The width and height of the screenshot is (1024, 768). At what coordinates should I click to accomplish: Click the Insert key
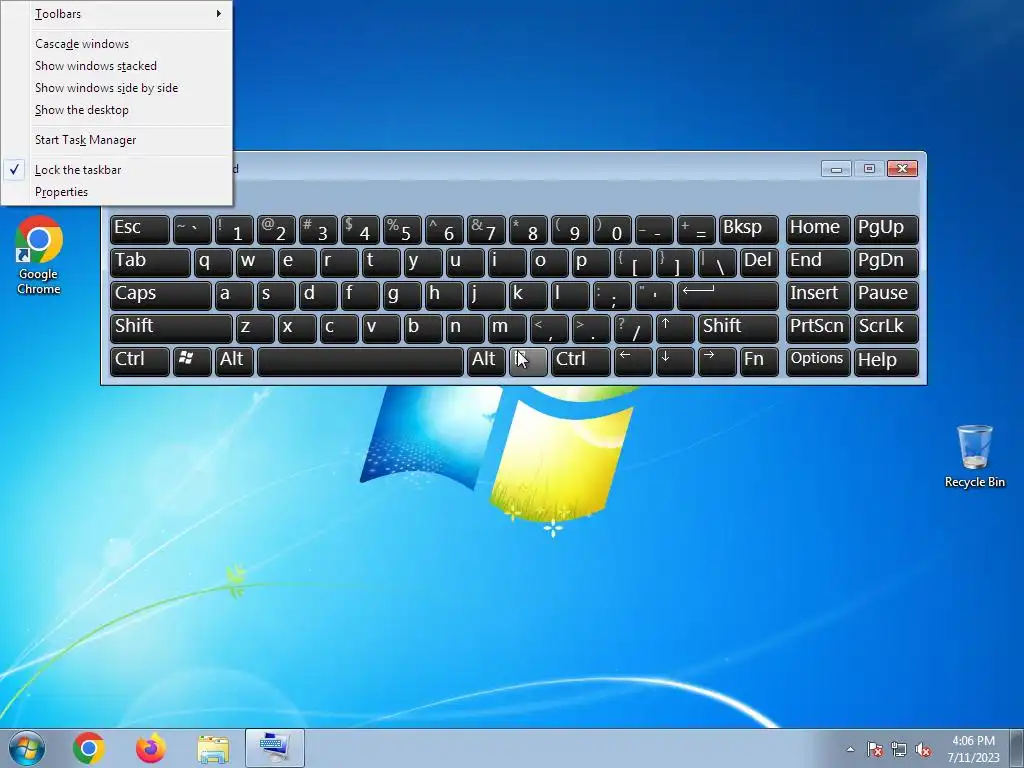818,295
